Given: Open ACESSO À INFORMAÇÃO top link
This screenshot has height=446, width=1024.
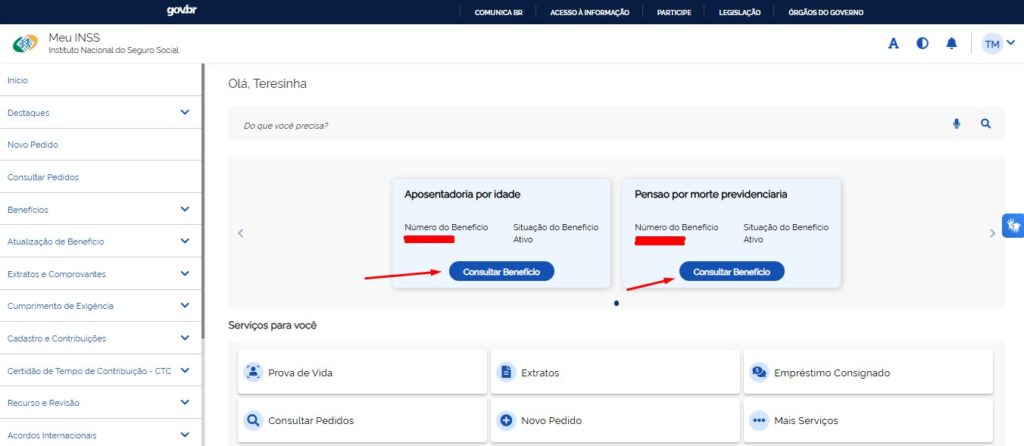Looking at the screenshot, I should click(590, 12).
